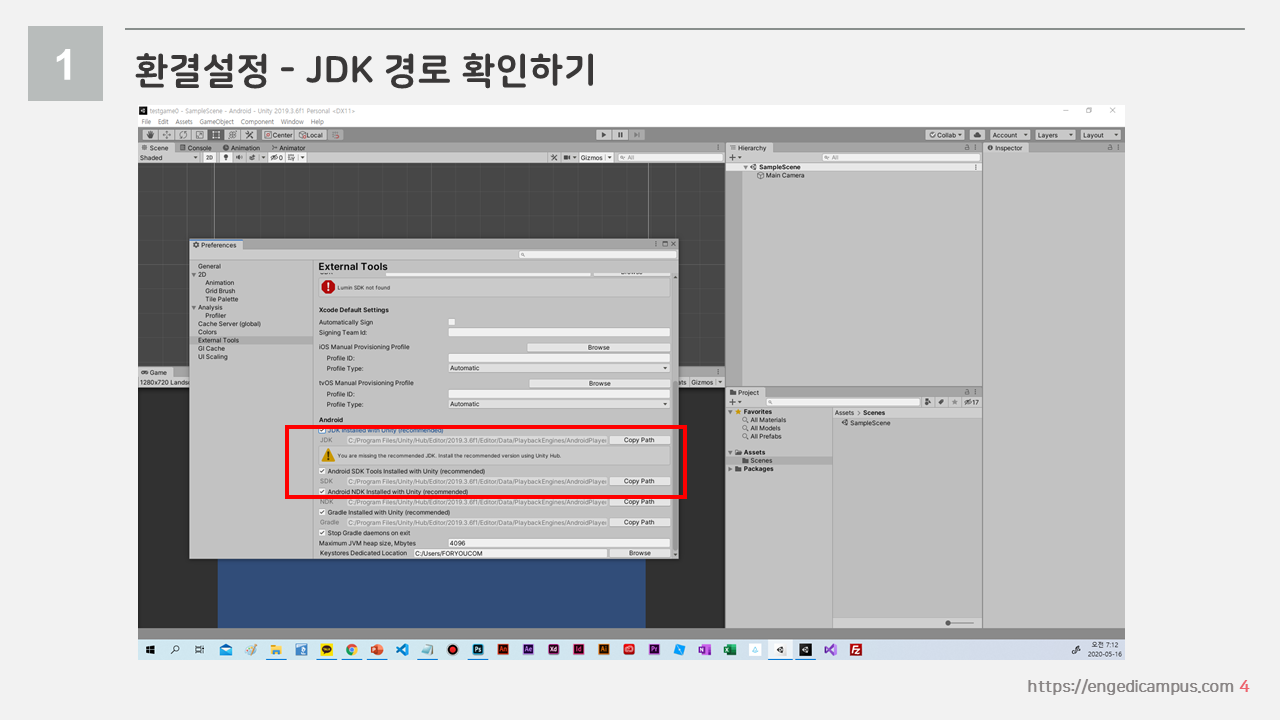Toggle scene lighting bulb icon

coord(226,157)
